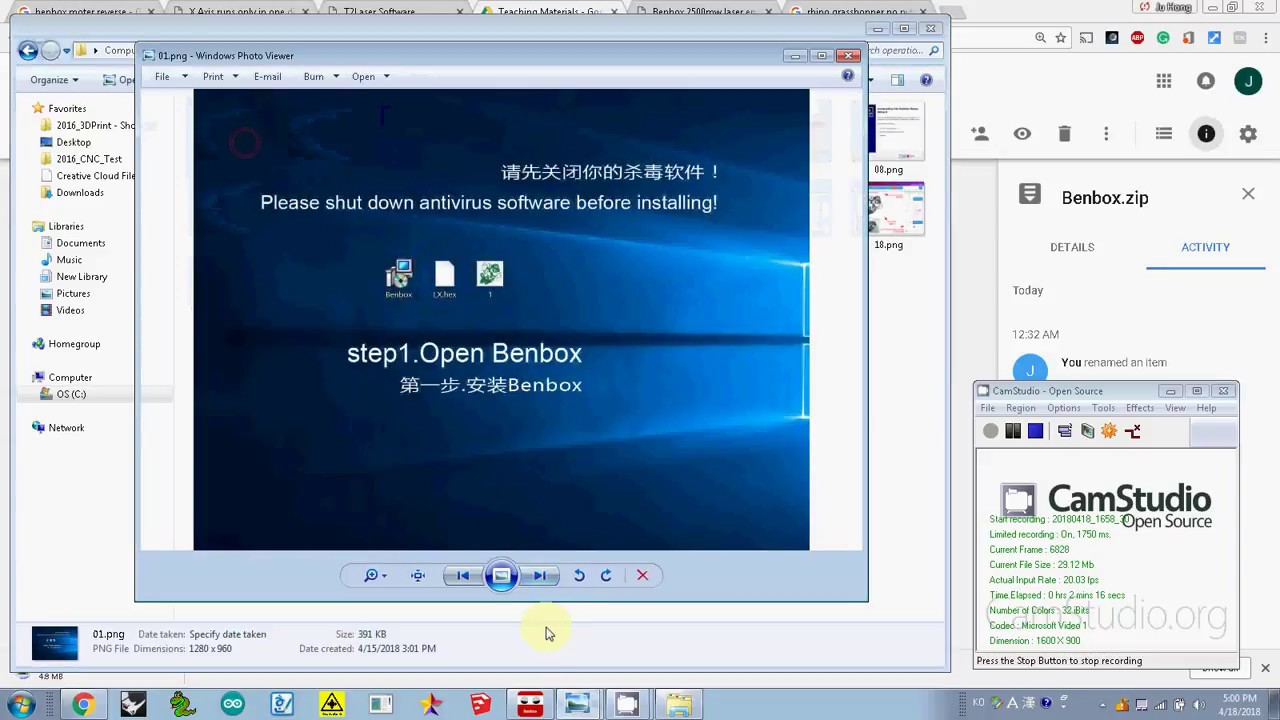Screen dimensions: 1280x720
Task: Select Documents under Libraries
Action: (80, 243)
